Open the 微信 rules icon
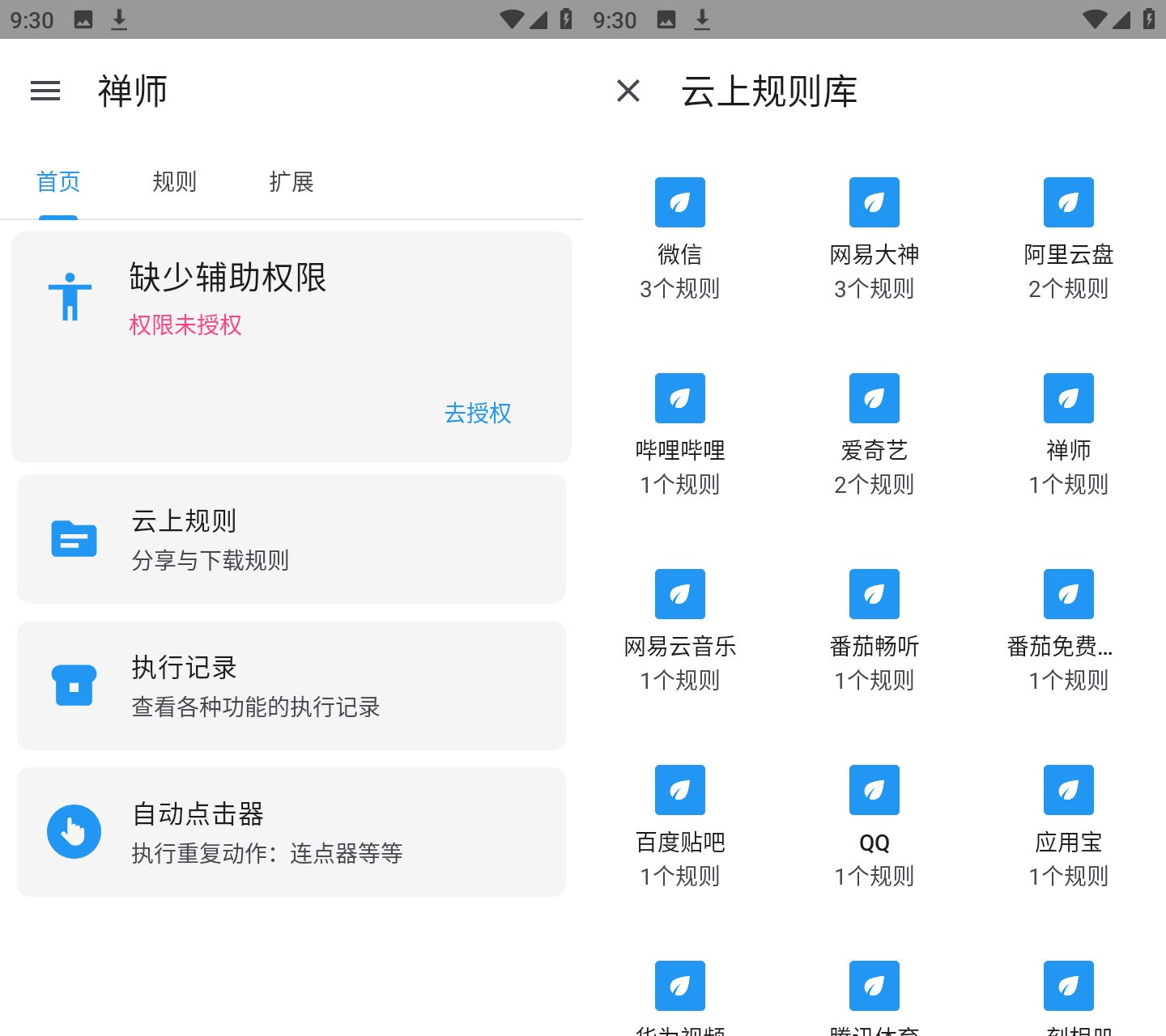Viewport: 1166px width, 1036px height. (x=680, y=202)
